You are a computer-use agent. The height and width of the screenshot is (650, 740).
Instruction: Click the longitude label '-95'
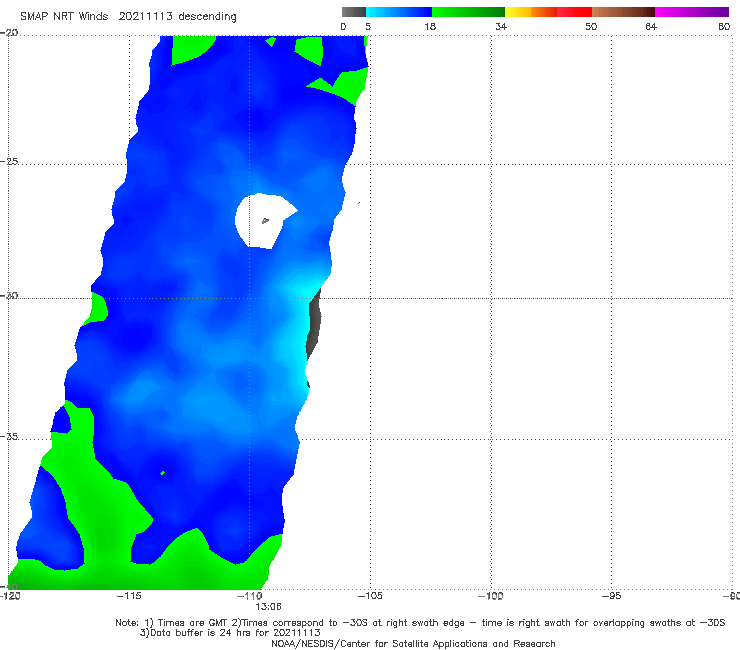(x=612, y=596)
